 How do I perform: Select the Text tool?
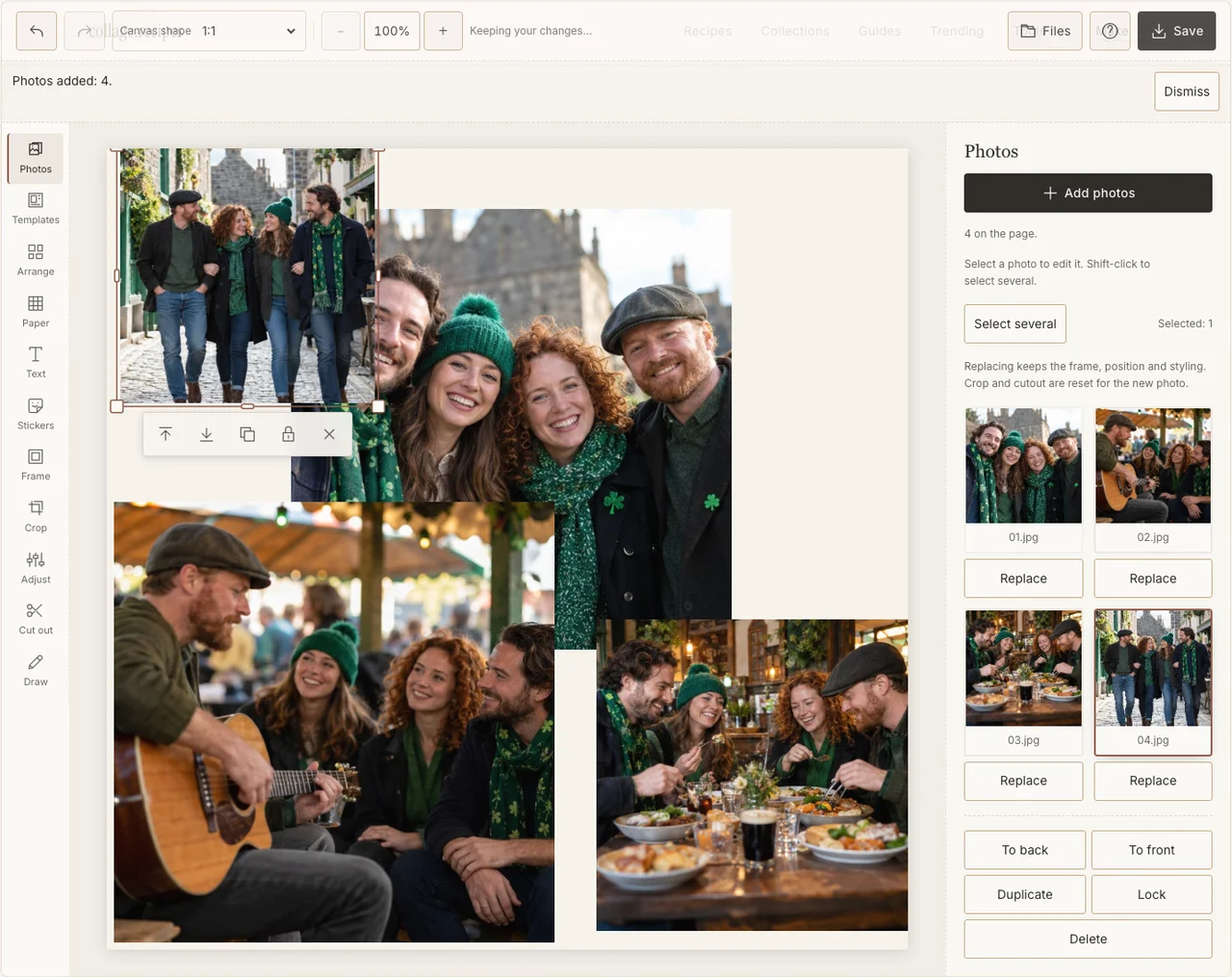click(x=36, y=363)
